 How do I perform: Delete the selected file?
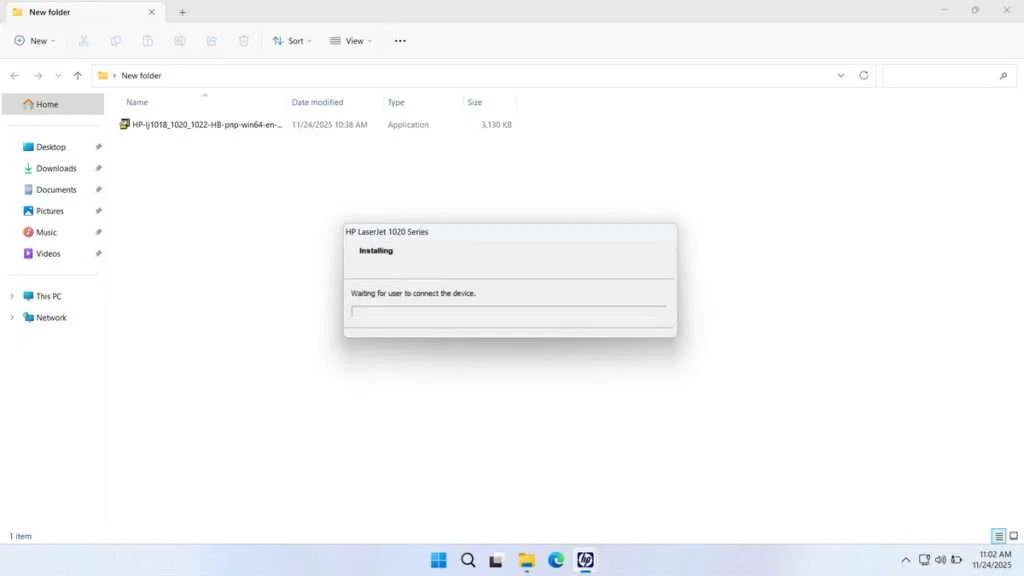tap(243, 40)
